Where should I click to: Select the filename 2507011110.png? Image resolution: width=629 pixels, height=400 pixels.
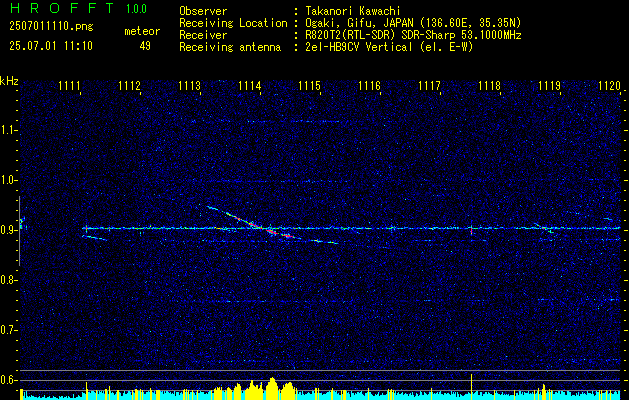[x=51, y=27]
